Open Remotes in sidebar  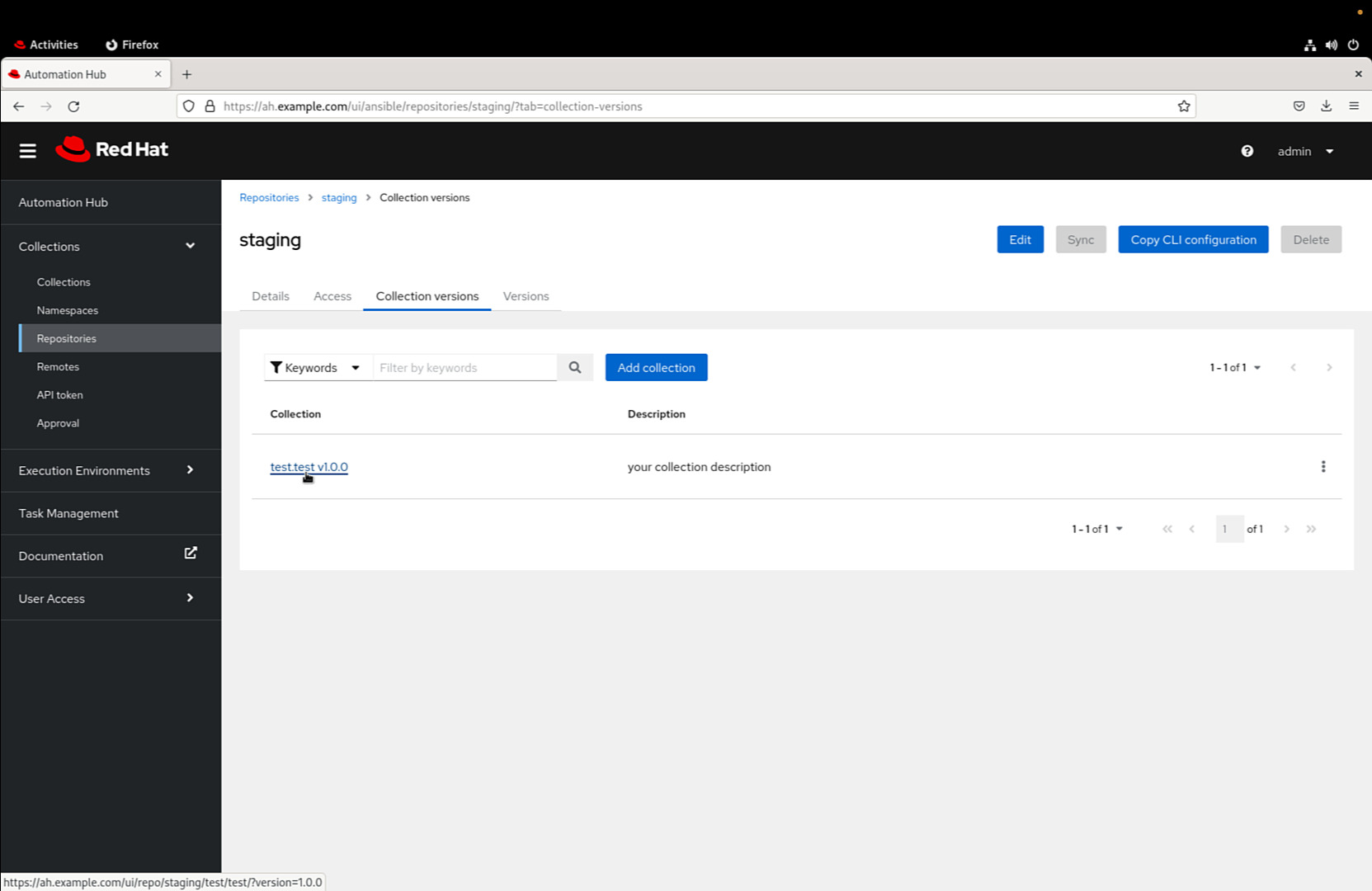[58, 366]
